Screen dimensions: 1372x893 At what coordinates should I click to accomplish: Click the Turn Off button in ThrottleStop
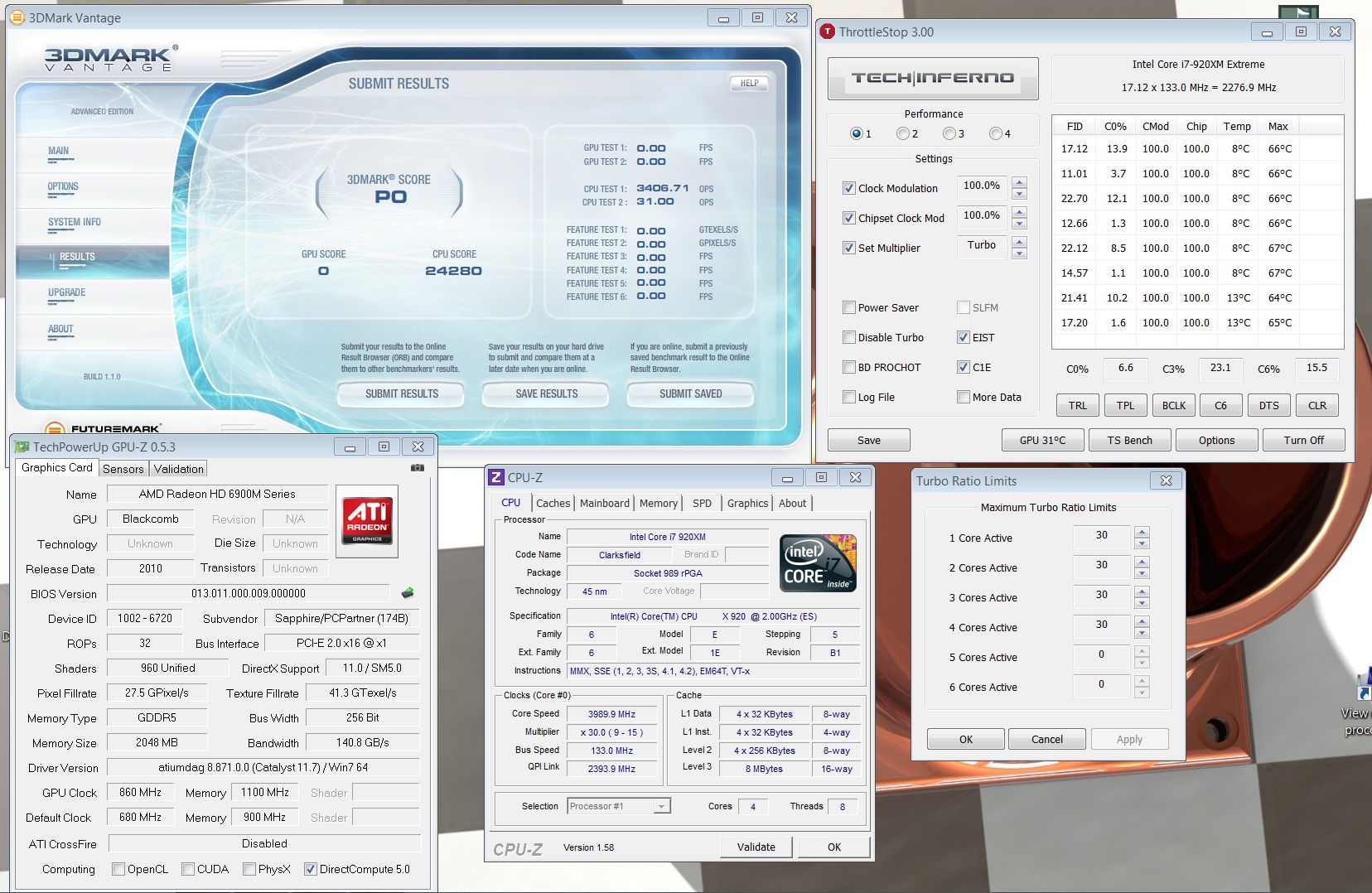click(1304, 440)
